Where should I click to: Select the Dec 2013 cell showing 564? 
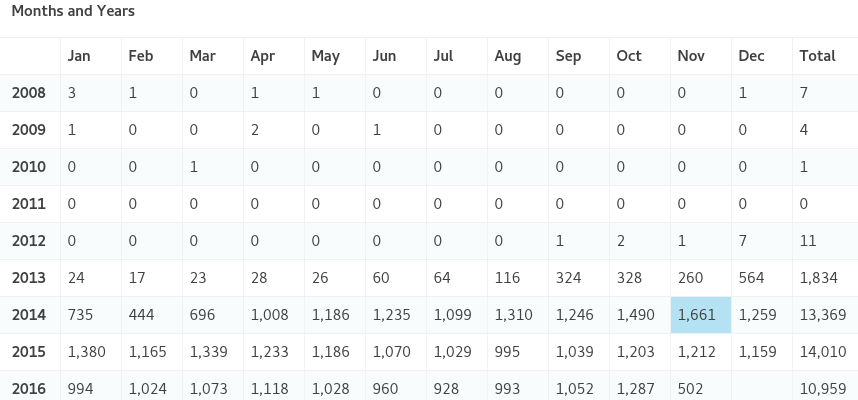tap(752, 278)
